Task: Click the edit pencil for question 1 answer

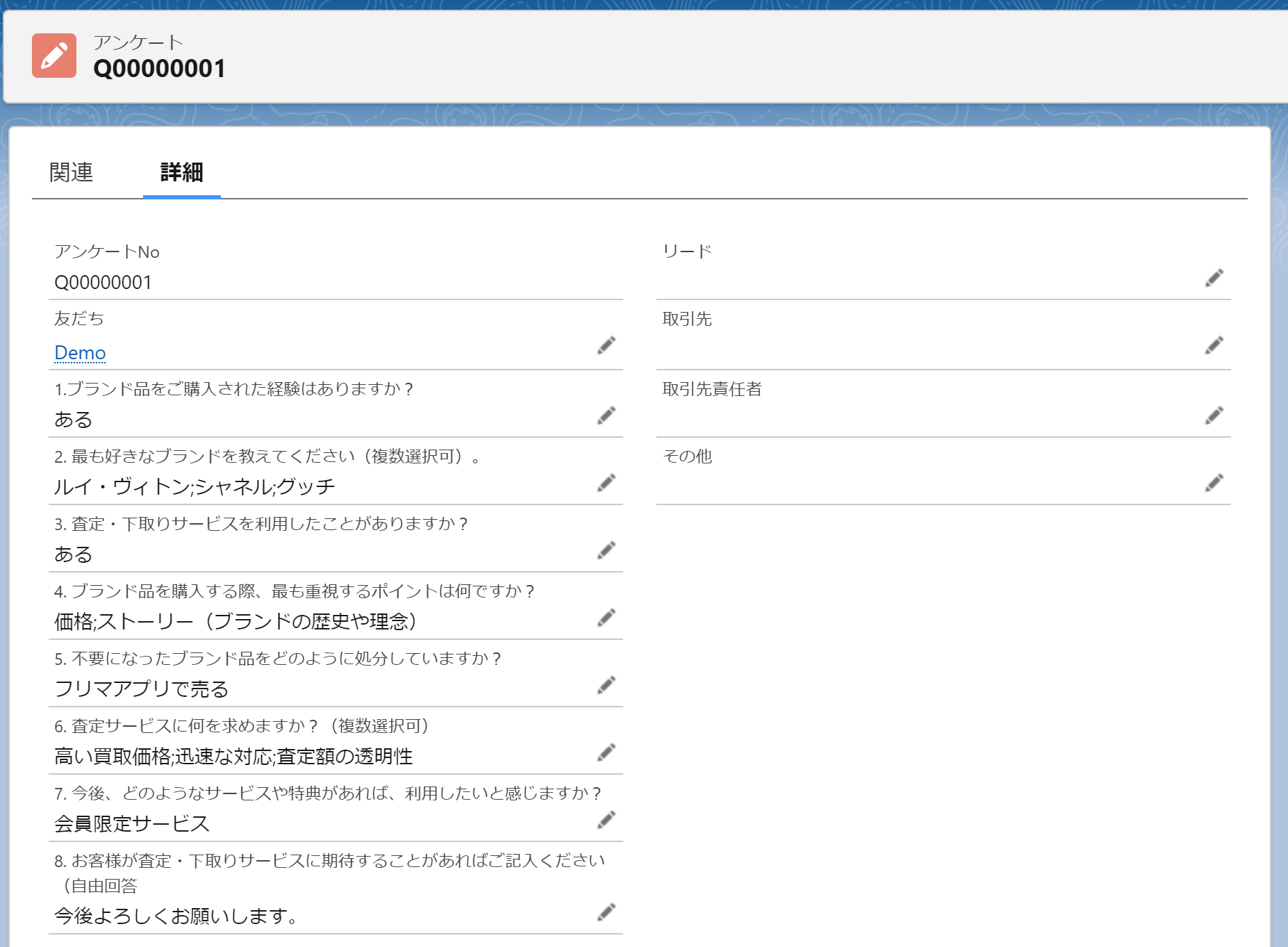Action: pyautogui.click(x=606, y=415)
